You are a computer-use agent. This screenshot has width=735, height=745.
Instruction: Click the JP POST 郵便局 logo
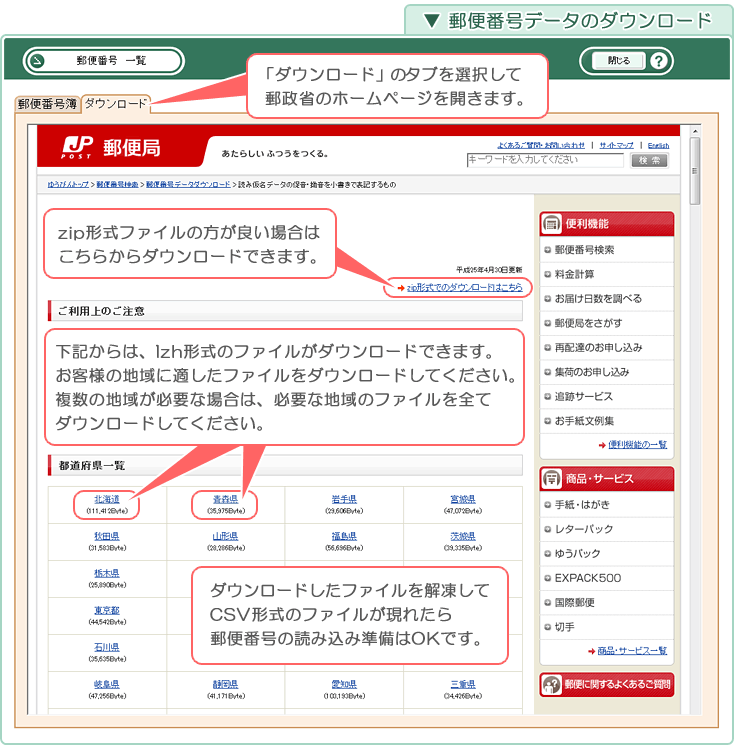click(110, 147)
